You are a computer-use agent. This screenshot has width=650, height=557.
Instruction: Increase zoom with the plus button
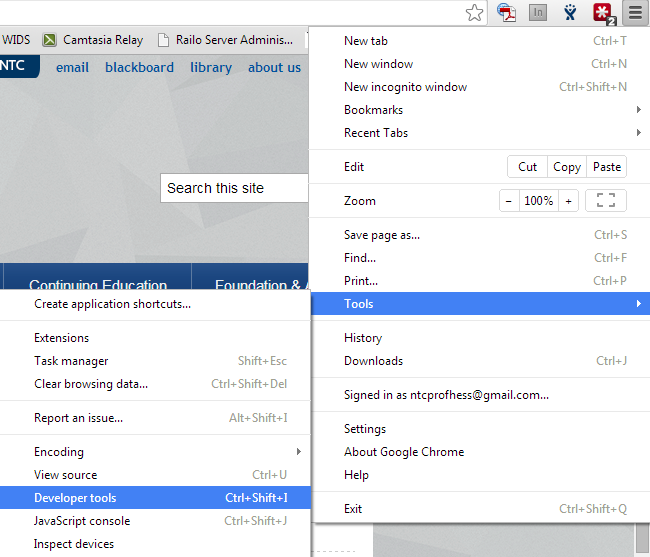(x=569, y=201)
